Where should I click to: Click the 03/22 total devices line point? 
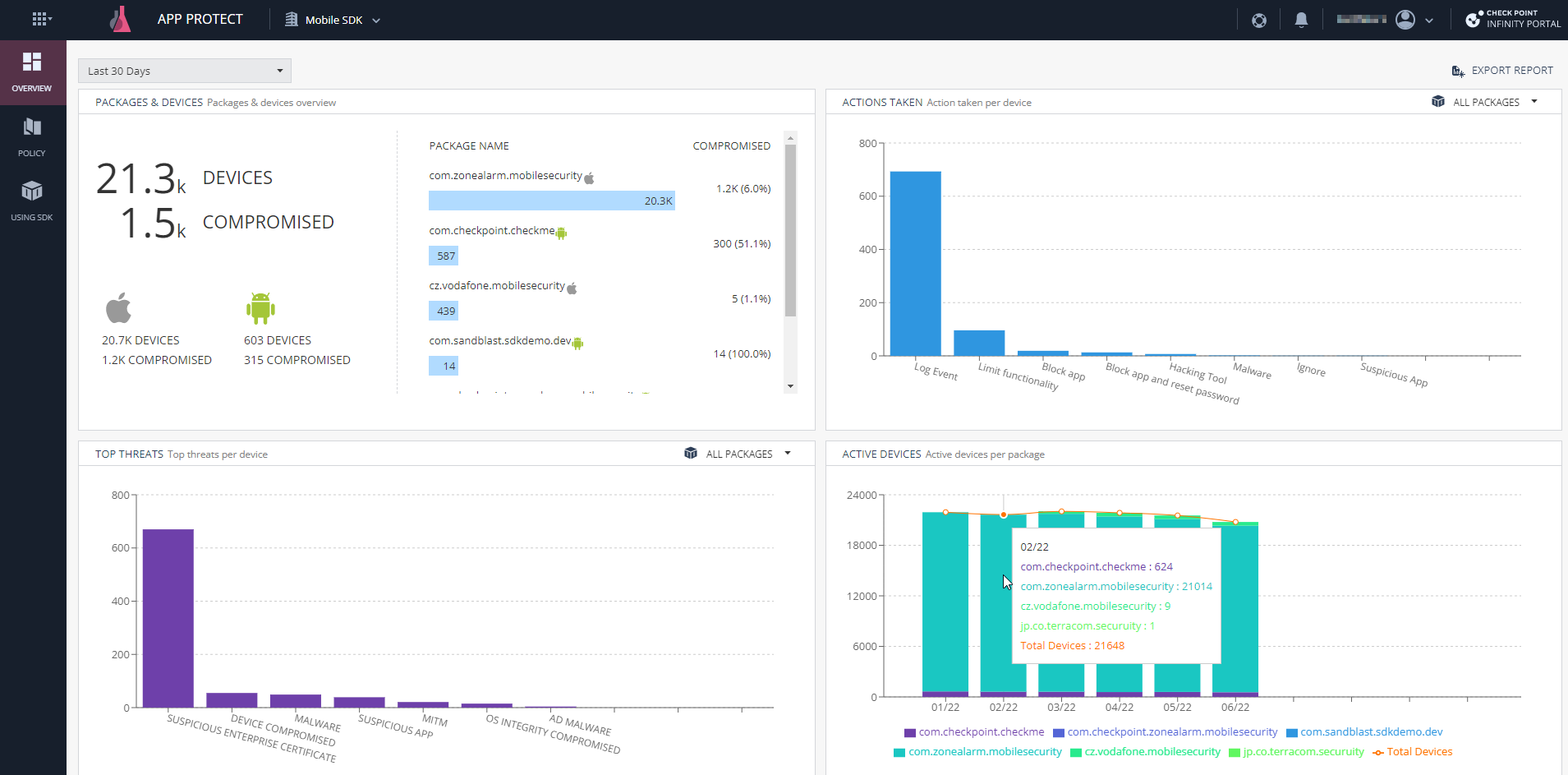point(1061,512)
